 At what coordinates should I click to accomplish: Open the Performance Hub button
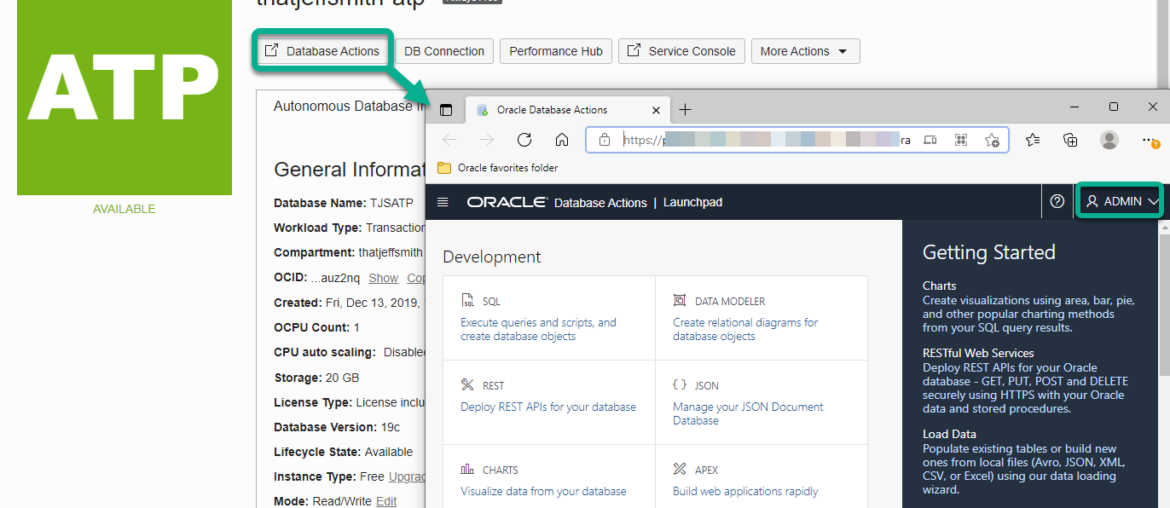click(x=556, y=51)
